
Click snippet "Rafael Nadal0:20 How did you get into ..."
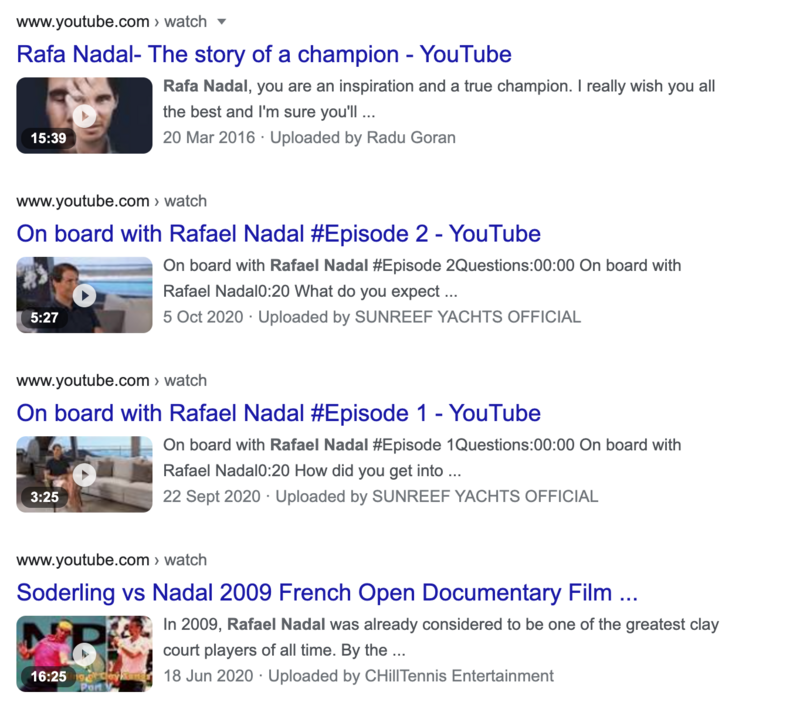coord(312,471)
